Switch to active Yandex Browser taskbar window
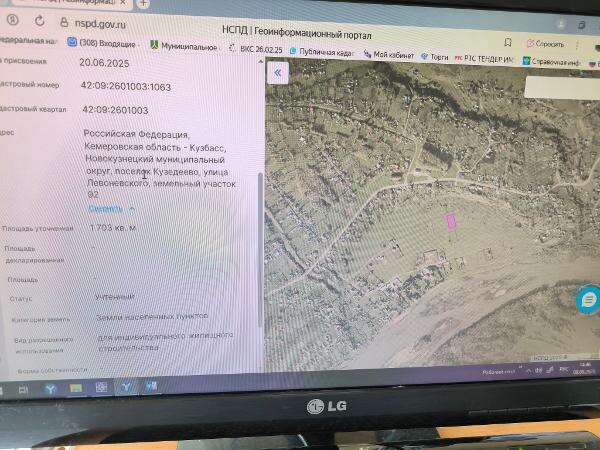The image size is (600, 450). coord(126,387)
